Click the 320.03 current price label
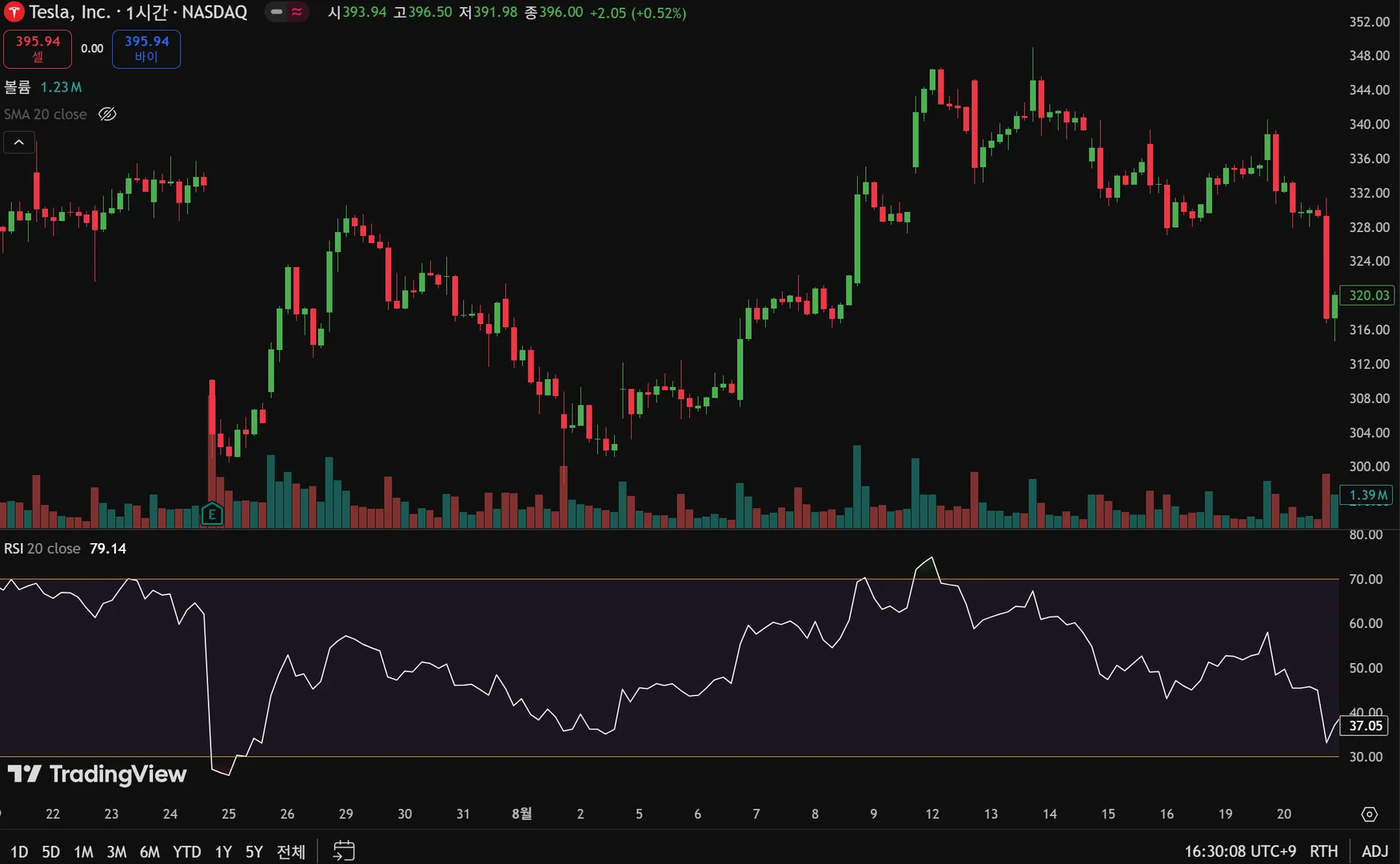This screenshot has height=864, width=1400. click(x=1368, y=295)
